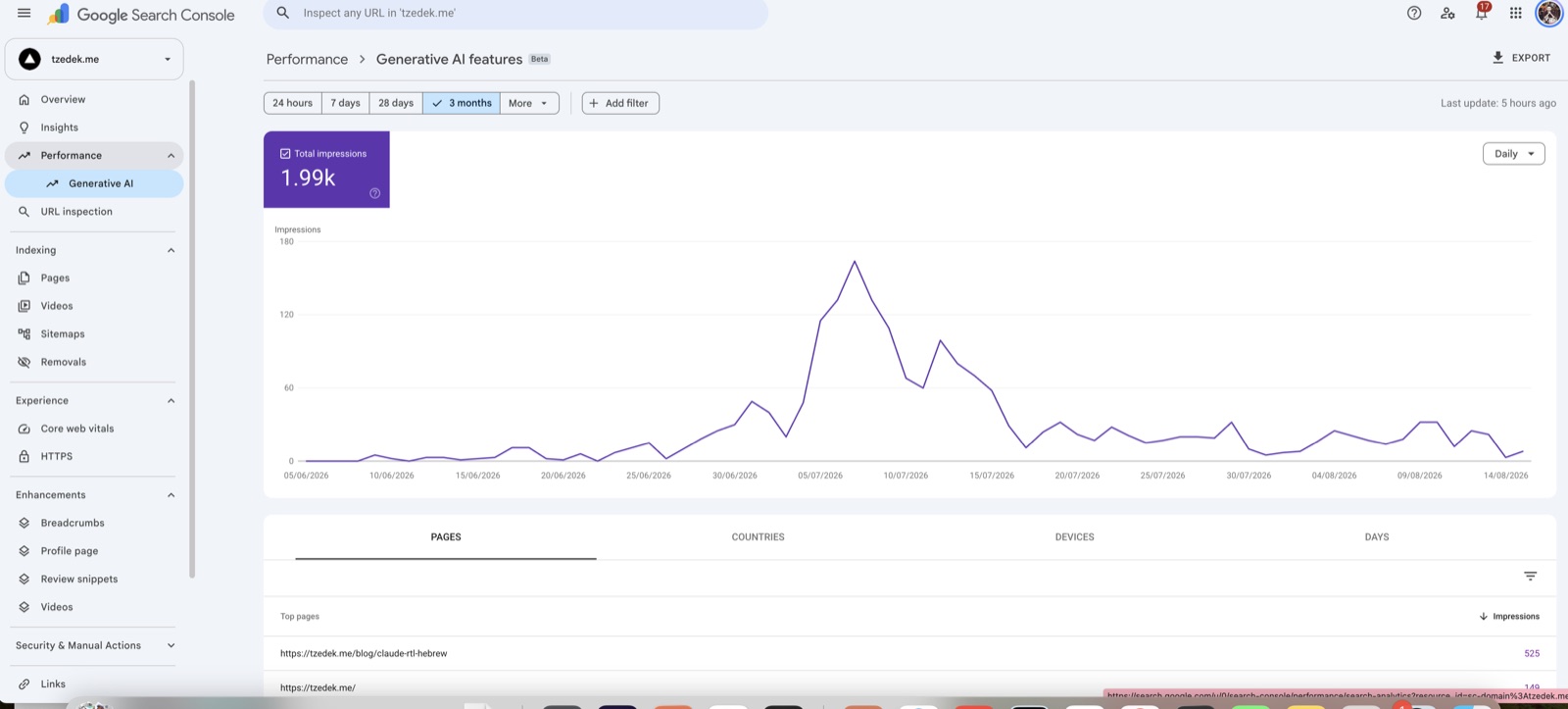Click the 525 impressions value
Viewport: 1568px width, 709px height.
click(x=1532, y=654)
